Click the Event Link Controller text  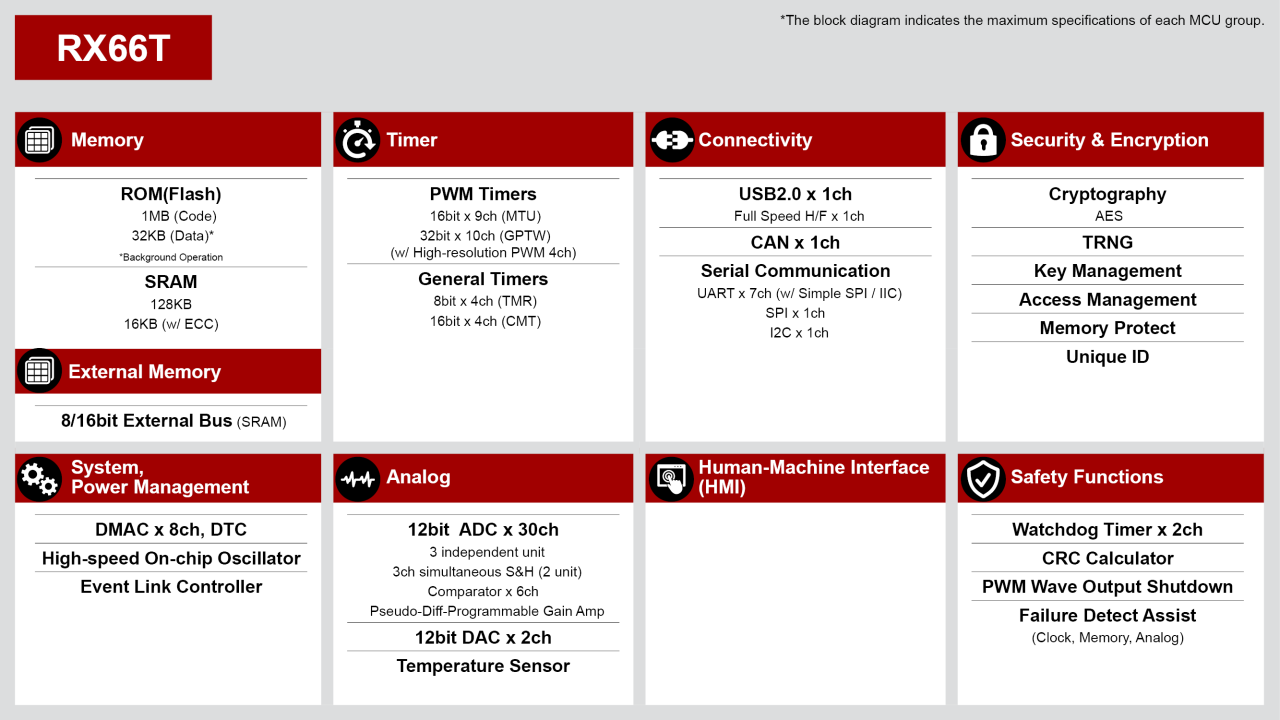[171, 587]
